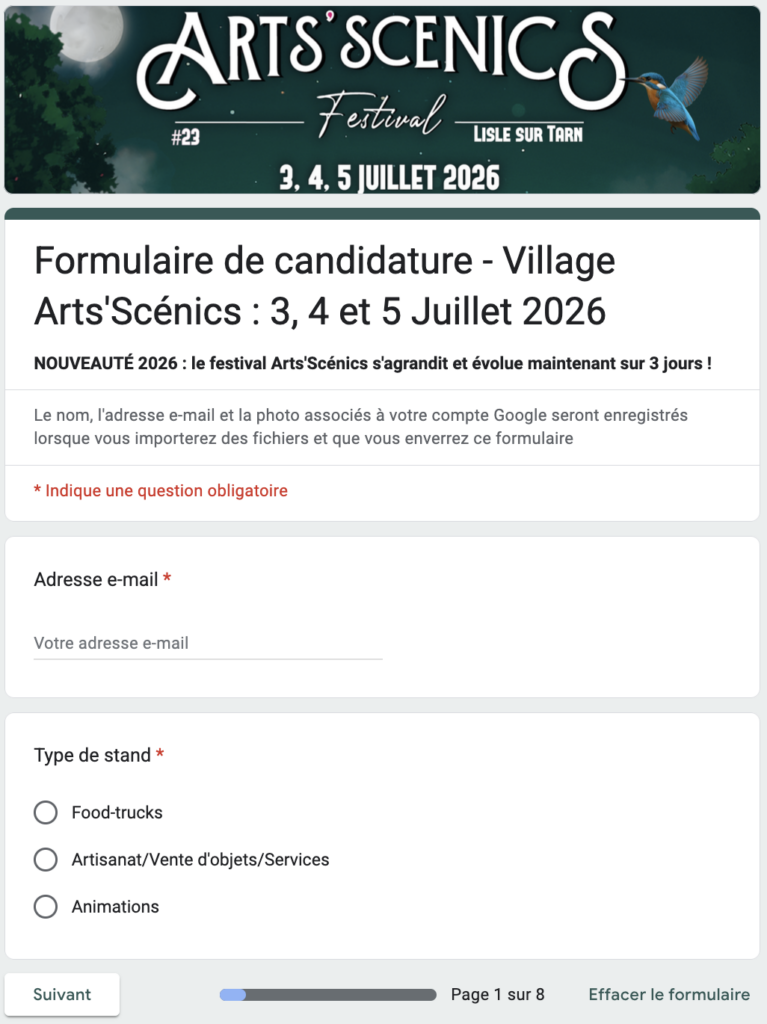Pick the Animations radio button
The width and height of the screenshot is (767, 1024).
tap(46, 906)
